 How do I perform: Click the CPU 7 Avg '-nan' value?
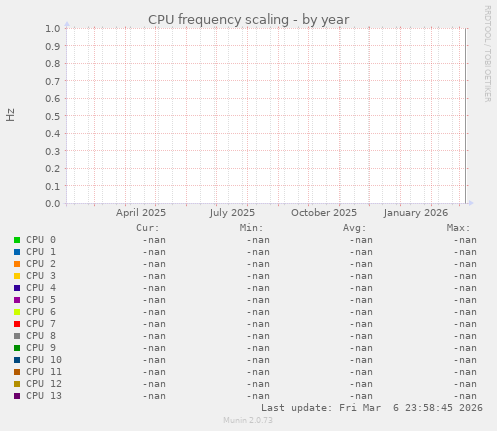tap(361, 324)
